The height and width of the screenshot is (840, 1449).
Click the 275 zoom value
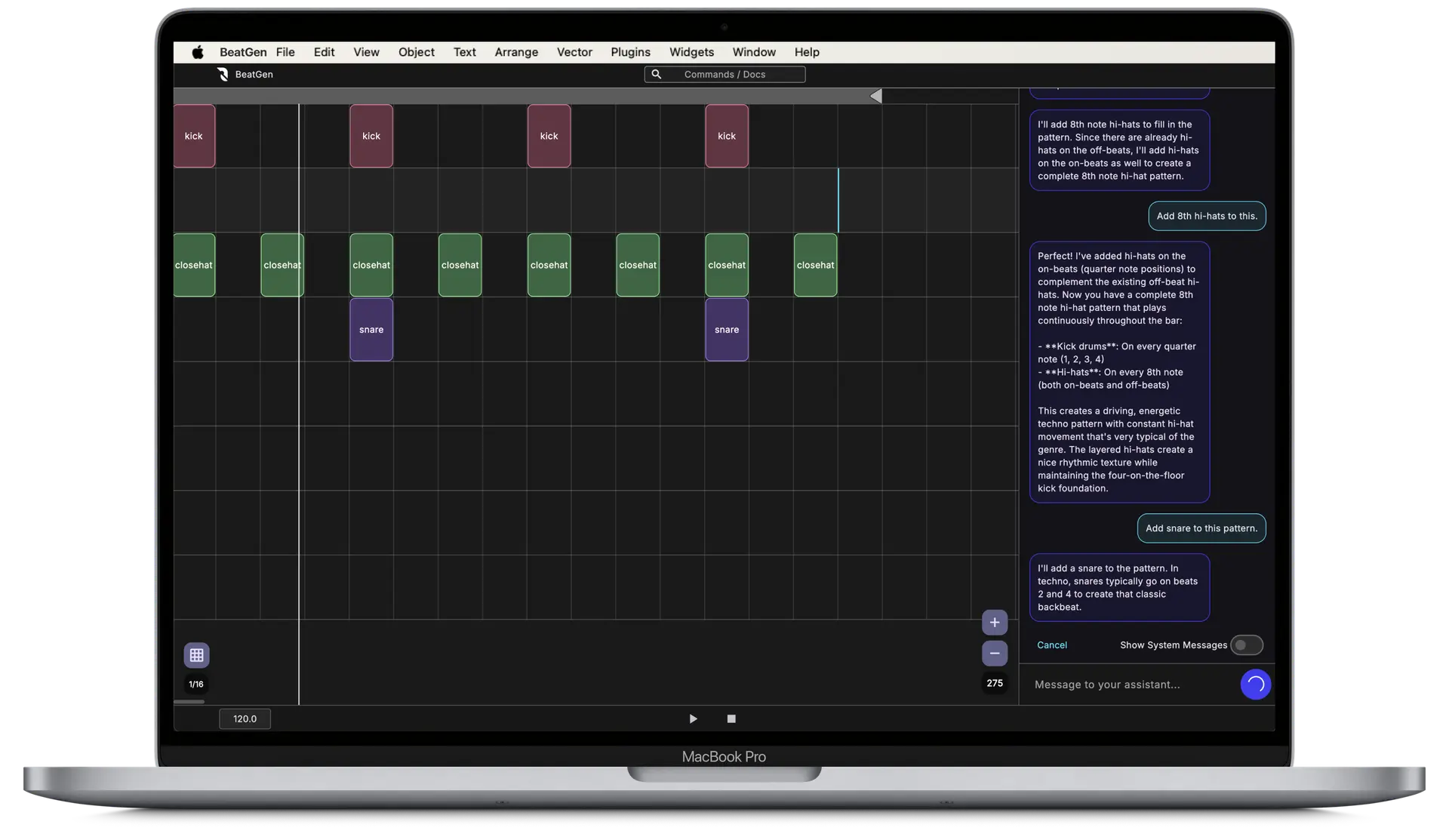(x=995, y=683)
